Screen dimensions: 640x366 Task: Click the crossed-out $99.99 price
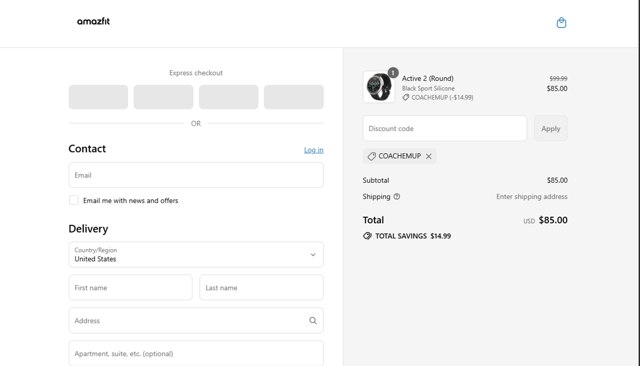pos(558,78)
